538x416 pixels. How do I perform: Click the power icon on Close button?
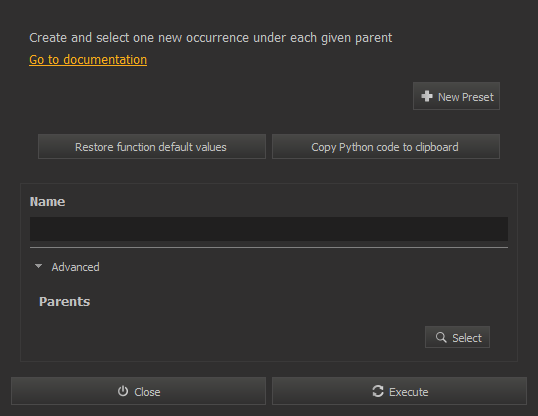point(123,391)
